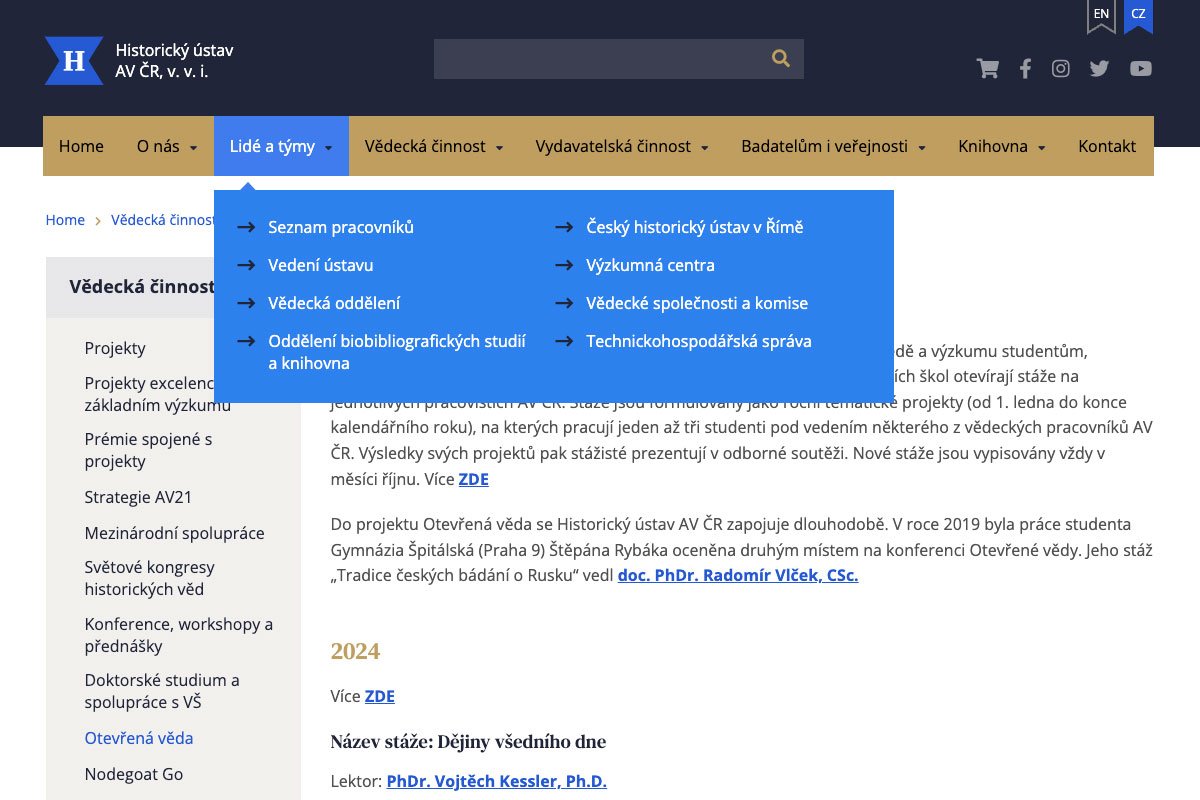This screenshot has height=800, width=1200.
Task: Open the YouTube social icon
Action: coord(1141,69)
